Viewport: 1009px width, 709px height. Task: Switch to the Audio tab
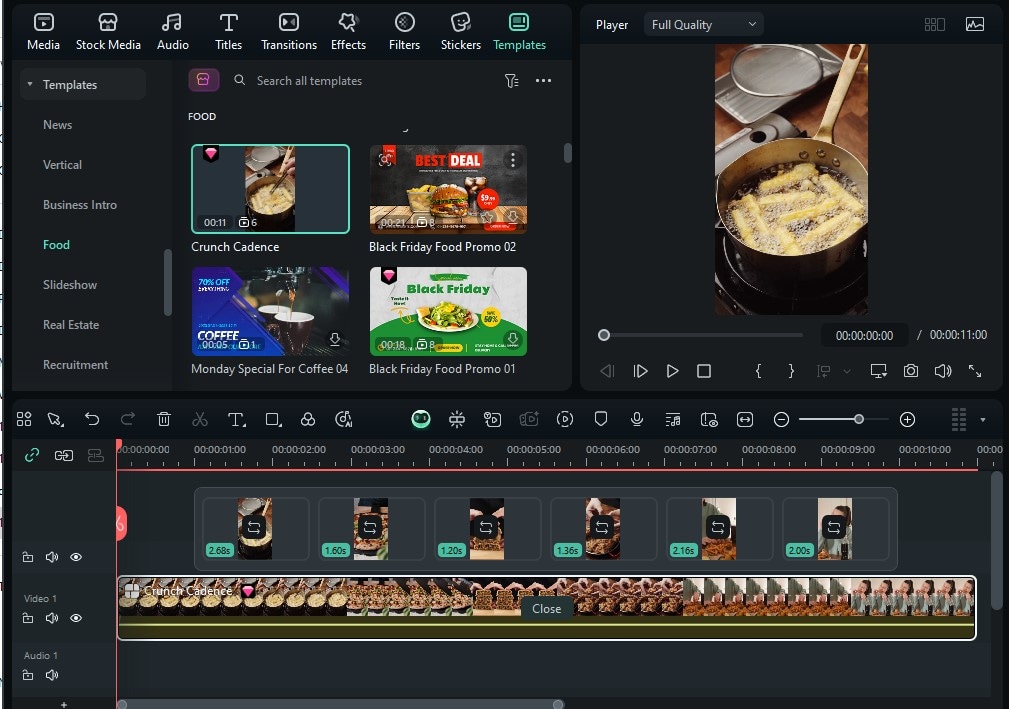tap(172, 32)
